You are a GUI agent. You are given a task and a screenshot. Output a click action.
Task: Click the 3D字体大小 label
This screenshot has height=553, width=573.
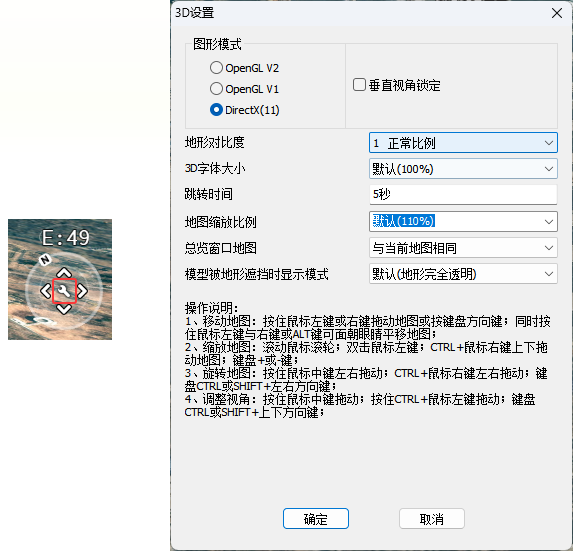[x=215, y=168]
